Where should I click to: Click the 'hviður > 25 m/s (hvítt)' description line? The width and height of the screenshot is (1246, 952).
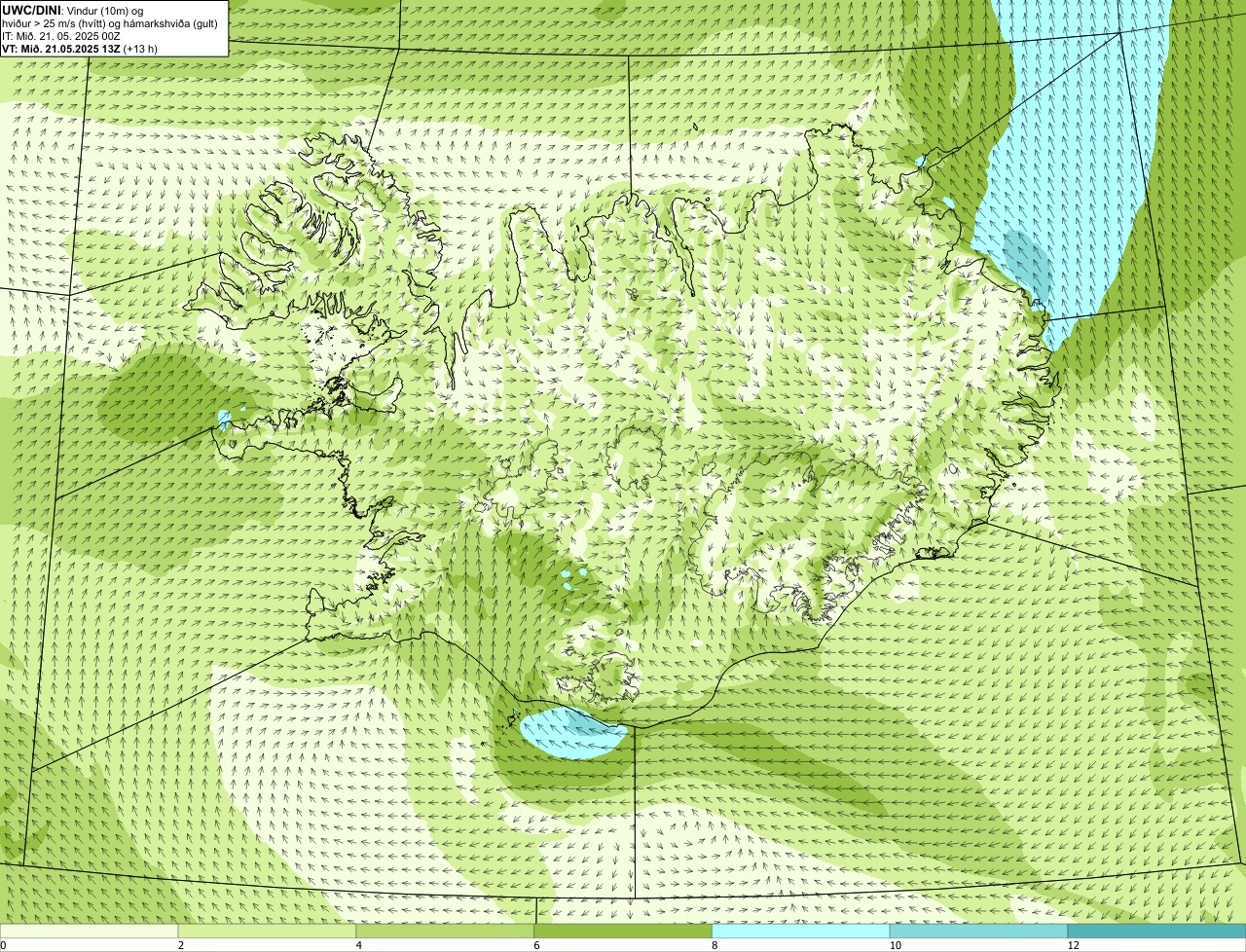coord(110,22)
